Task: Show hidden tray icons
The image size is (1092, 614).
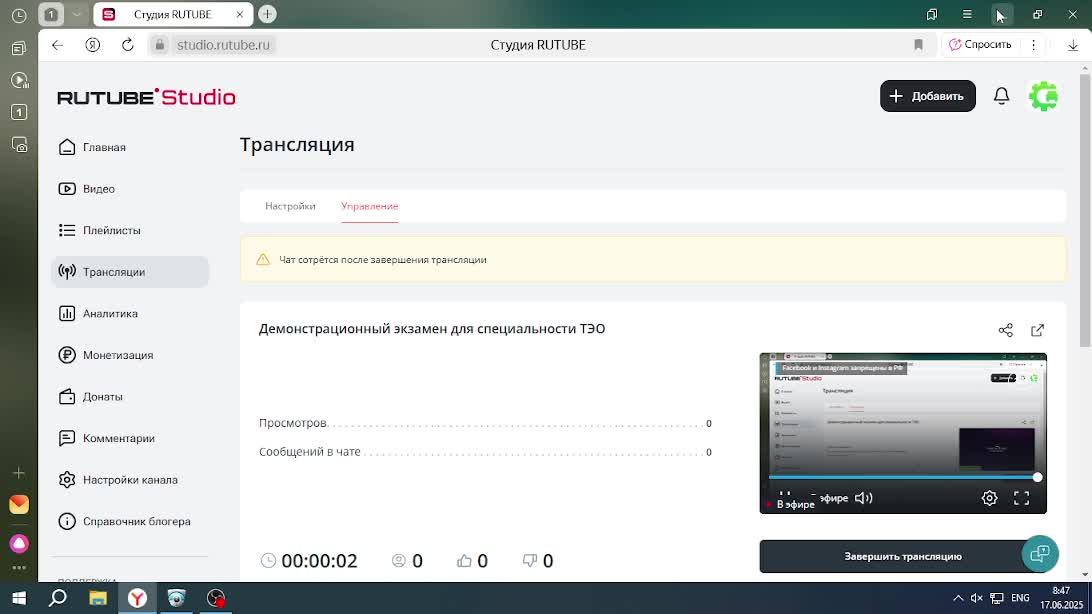Action: tap(958, 598)
